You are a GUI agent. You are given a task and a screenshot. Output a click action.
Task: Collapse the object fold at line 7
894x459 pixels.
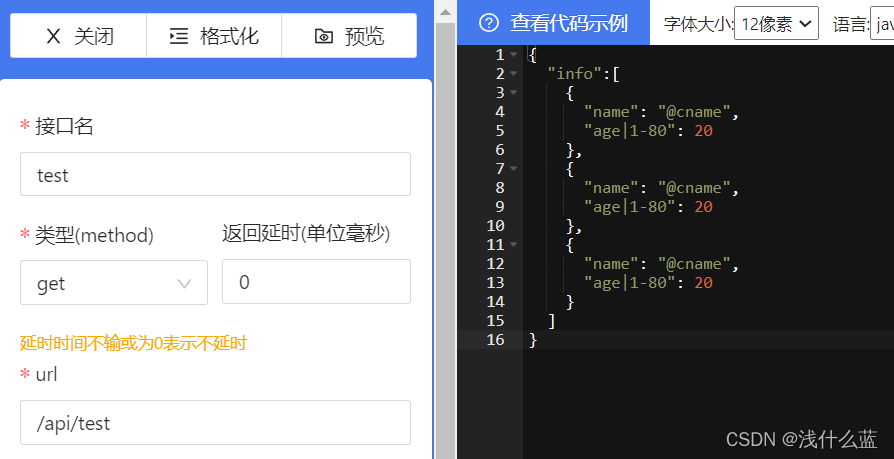[x=514, y=169]
